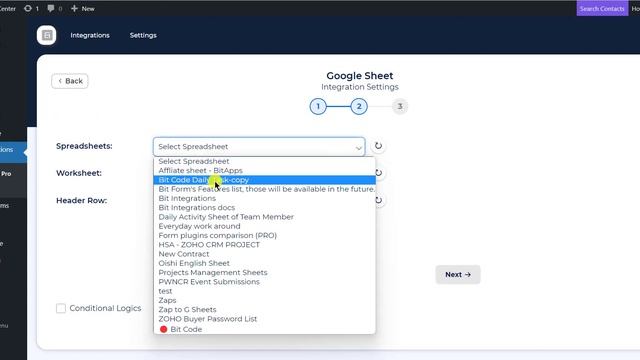The width and height of the screenshot is (640, 360).
Task: Go to step 3 of the wizard
Action: (400, 107)
